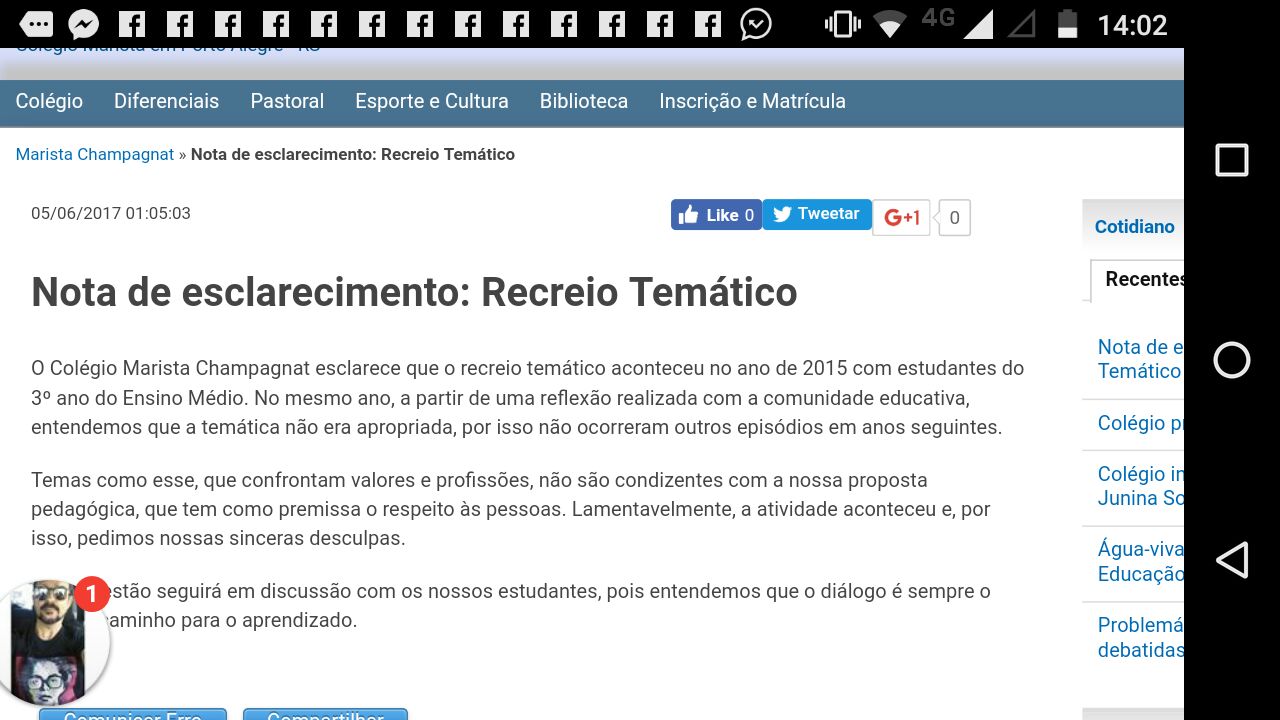
Task: Follow the Marista Champagnat breadcrumb link
Action: point(94,154)
